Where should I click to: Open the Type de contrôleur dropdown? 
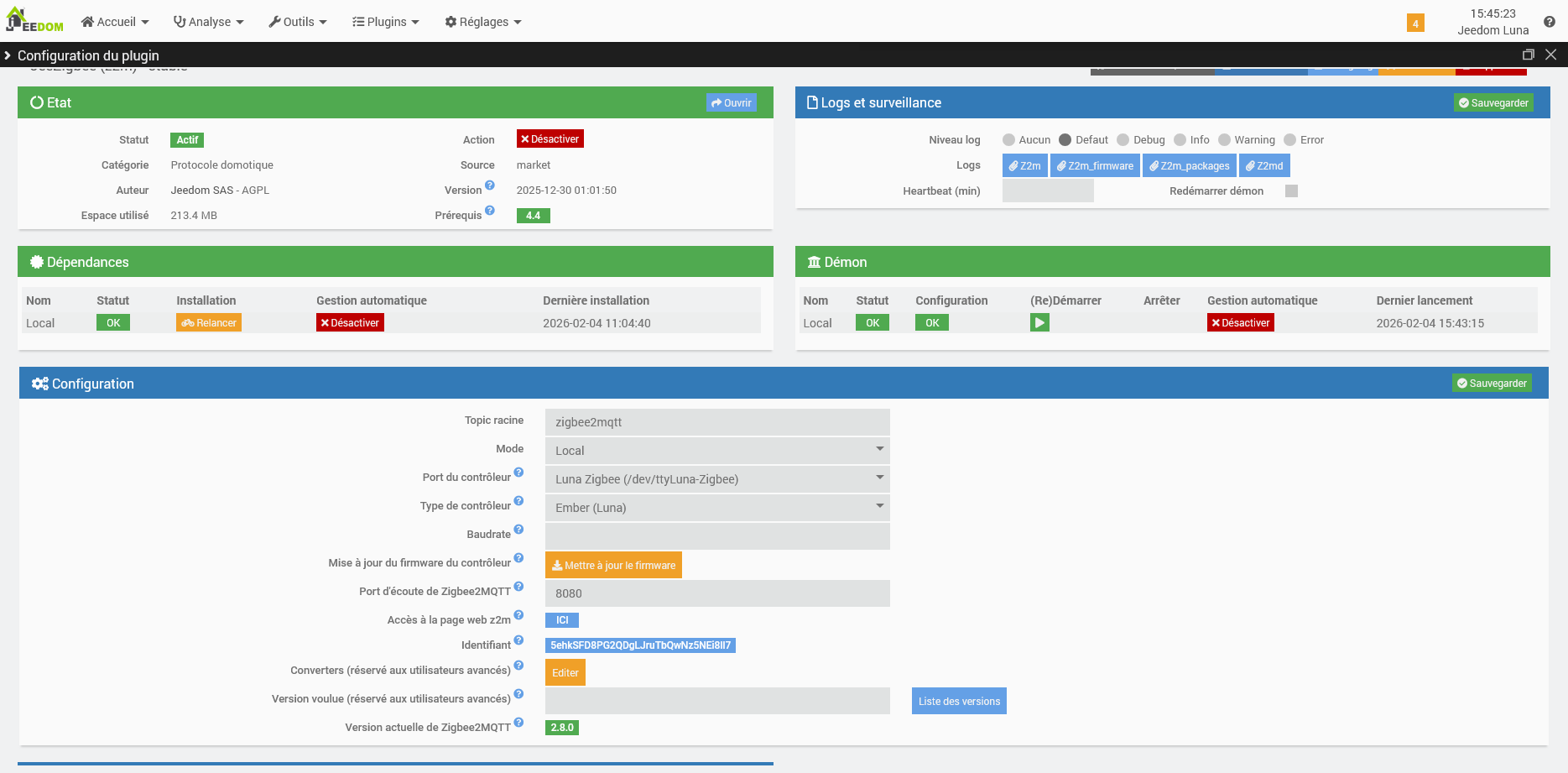click(x=716, y=508)
